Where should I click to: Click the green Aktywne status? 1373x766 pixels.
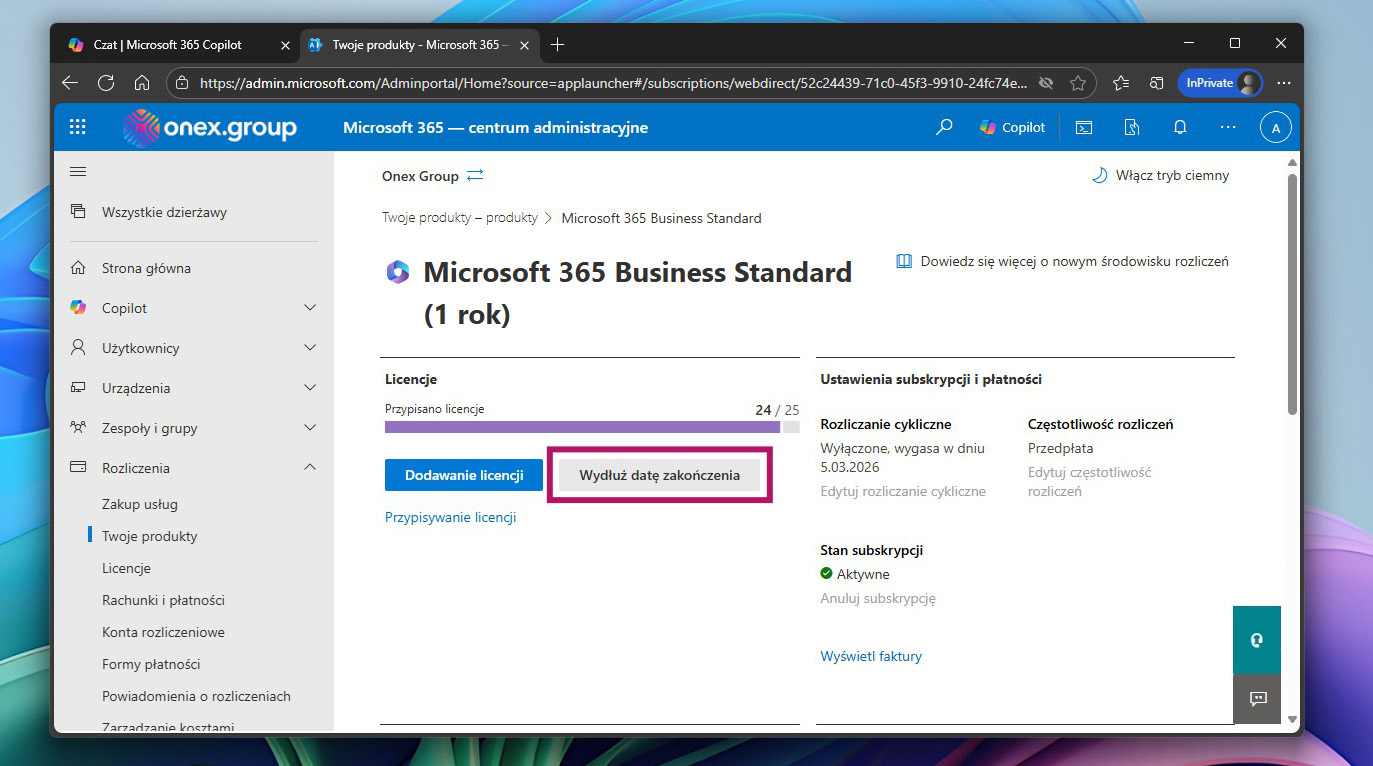pyautogui.click(x=855, y=574)
